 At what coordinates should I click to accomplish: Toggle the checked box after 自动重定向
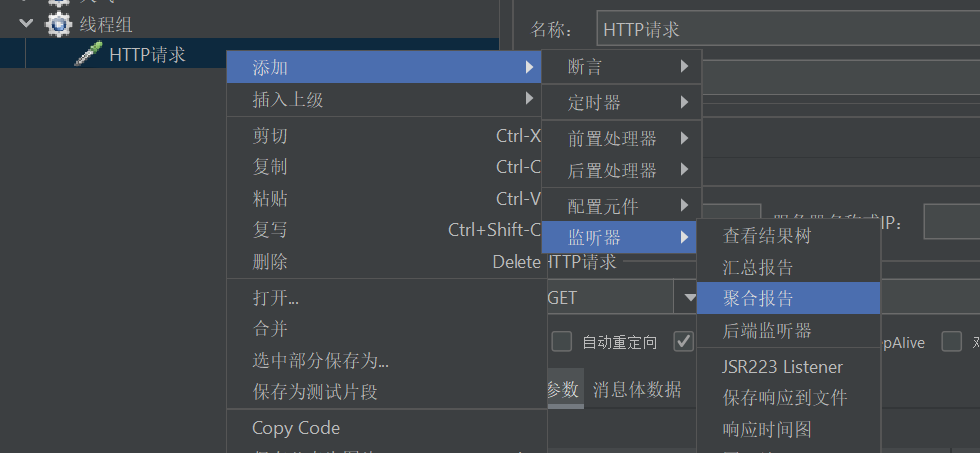pos(684,342)
